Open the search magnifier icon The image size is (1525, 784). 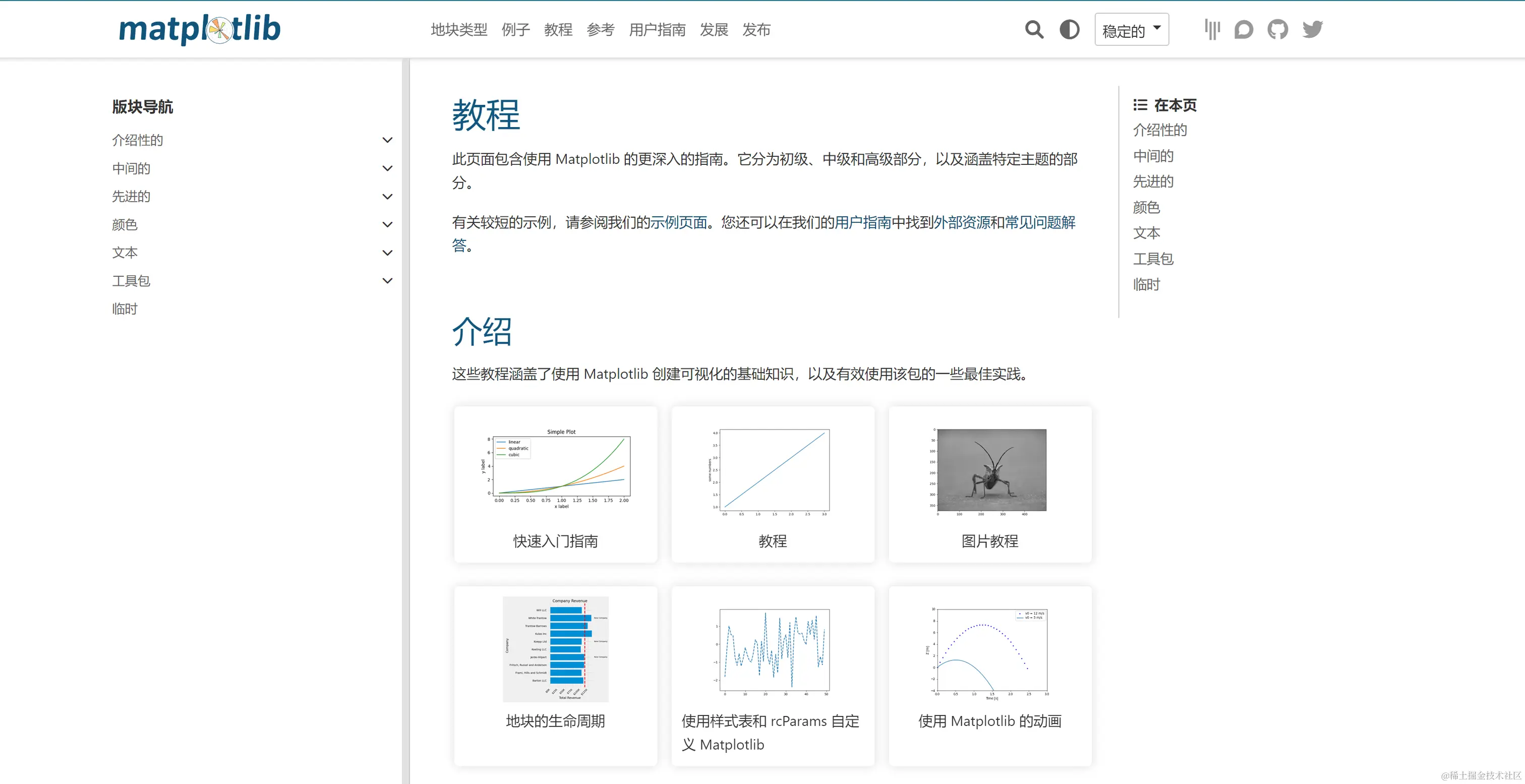pyautogui.click(x=1034, y=29)
